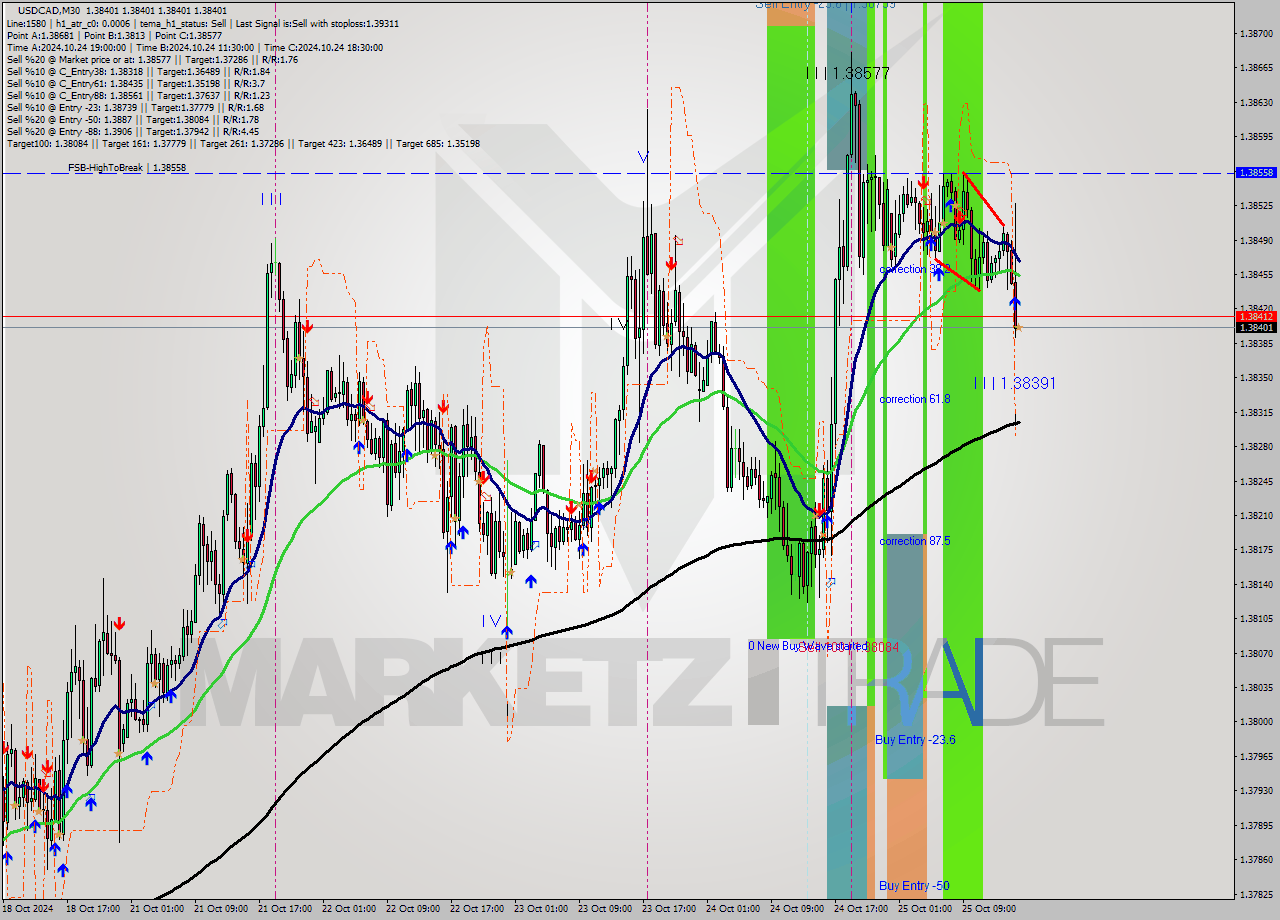Viewport: 1280px width, 920px height.
Task: Click the 'Buy Entry -23.6' label
Action: [915, 740]
